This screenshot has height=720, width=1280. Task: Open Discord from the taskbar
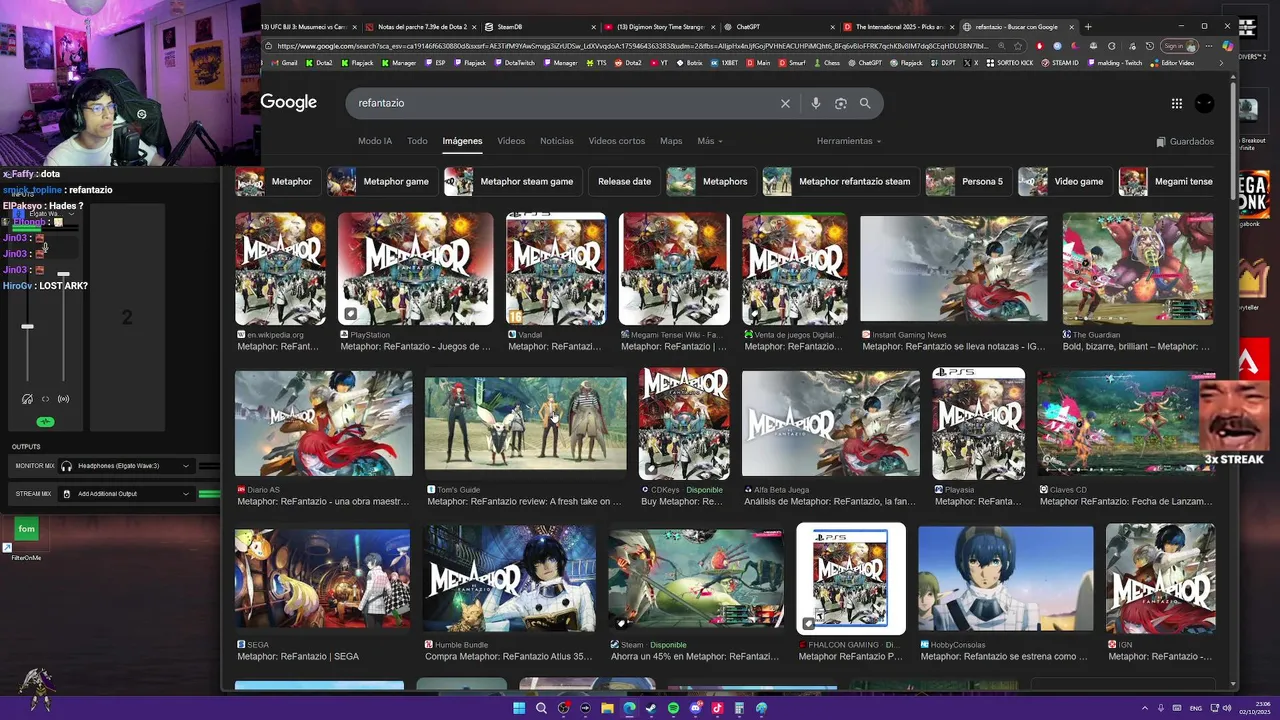tap(695, 708)
